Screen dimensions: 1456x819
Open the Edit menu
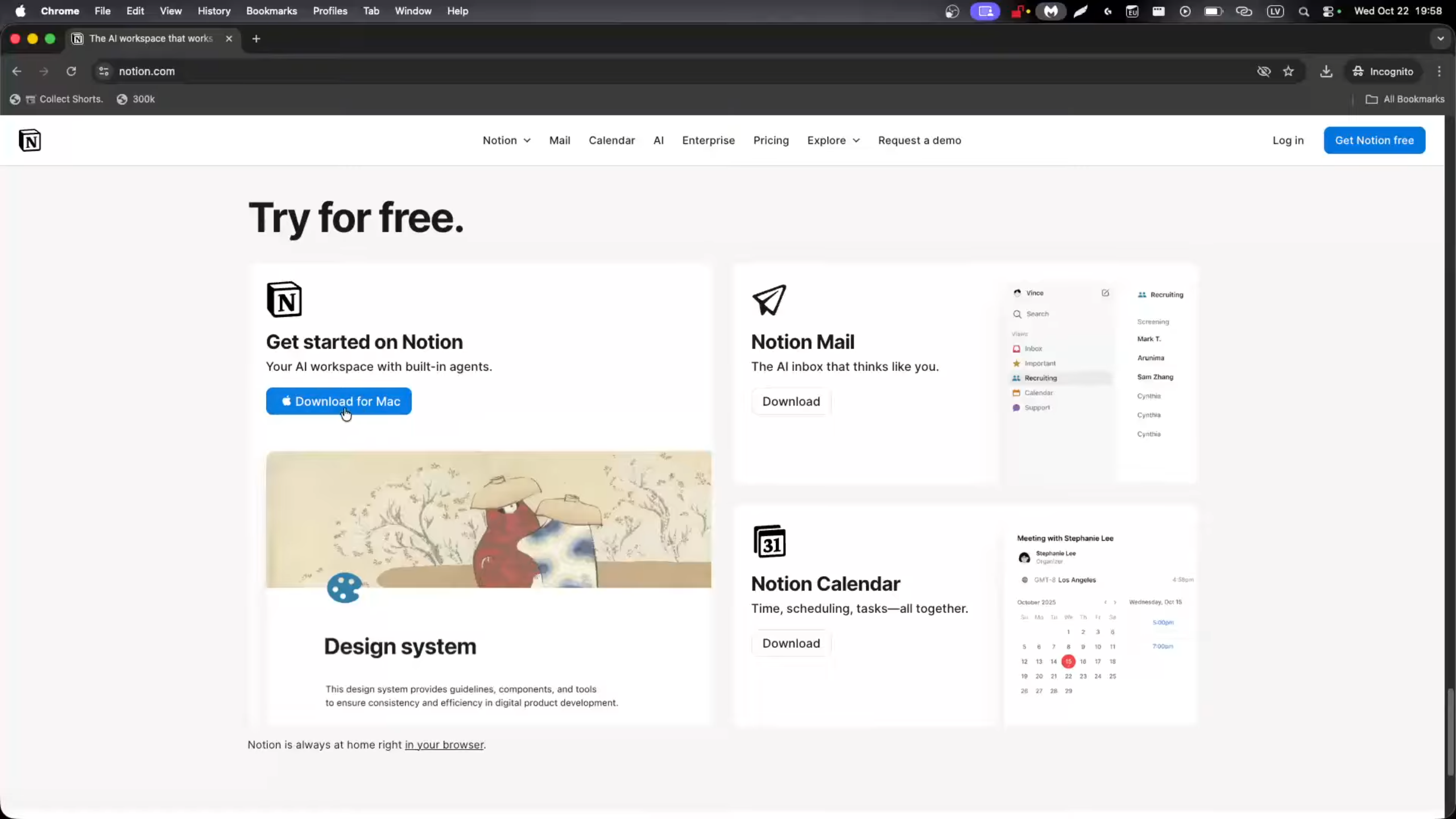tap(135, 11)
